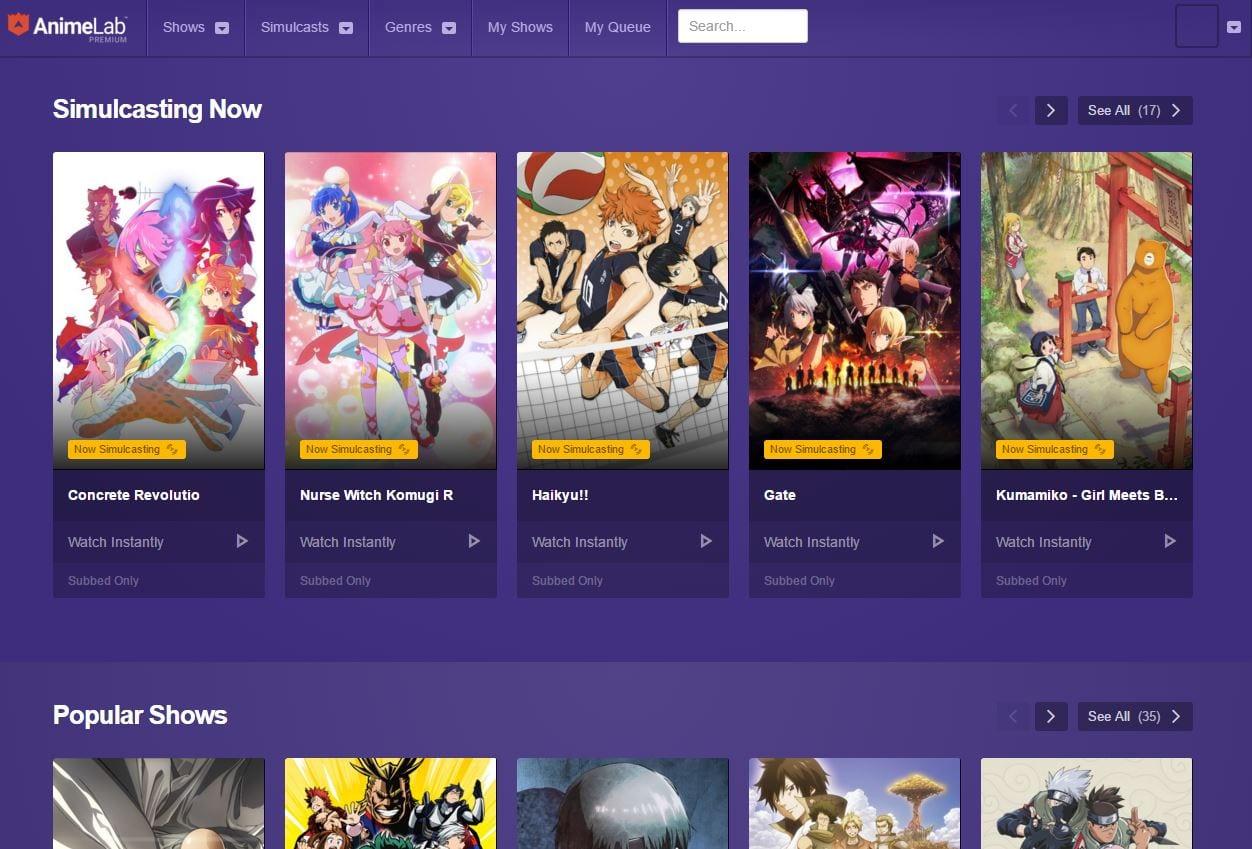
Task: Click the profile avatar box top right
Action: 1196,27
